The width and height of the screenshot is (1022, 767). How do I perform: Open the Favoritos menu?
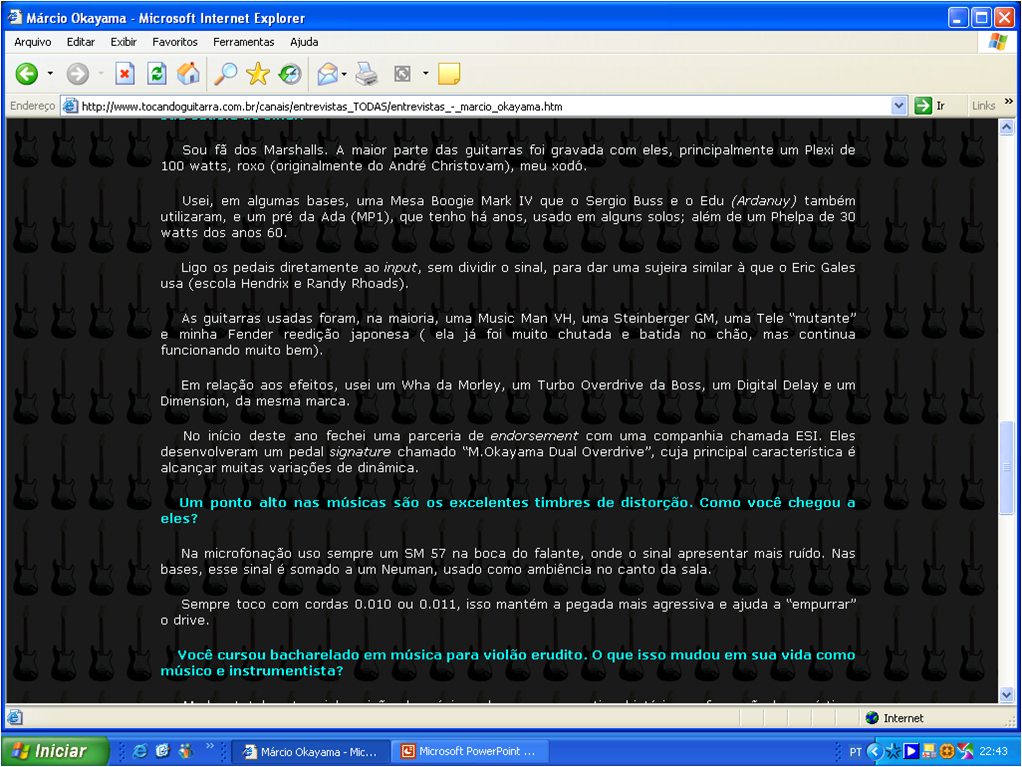pos(175,42)
